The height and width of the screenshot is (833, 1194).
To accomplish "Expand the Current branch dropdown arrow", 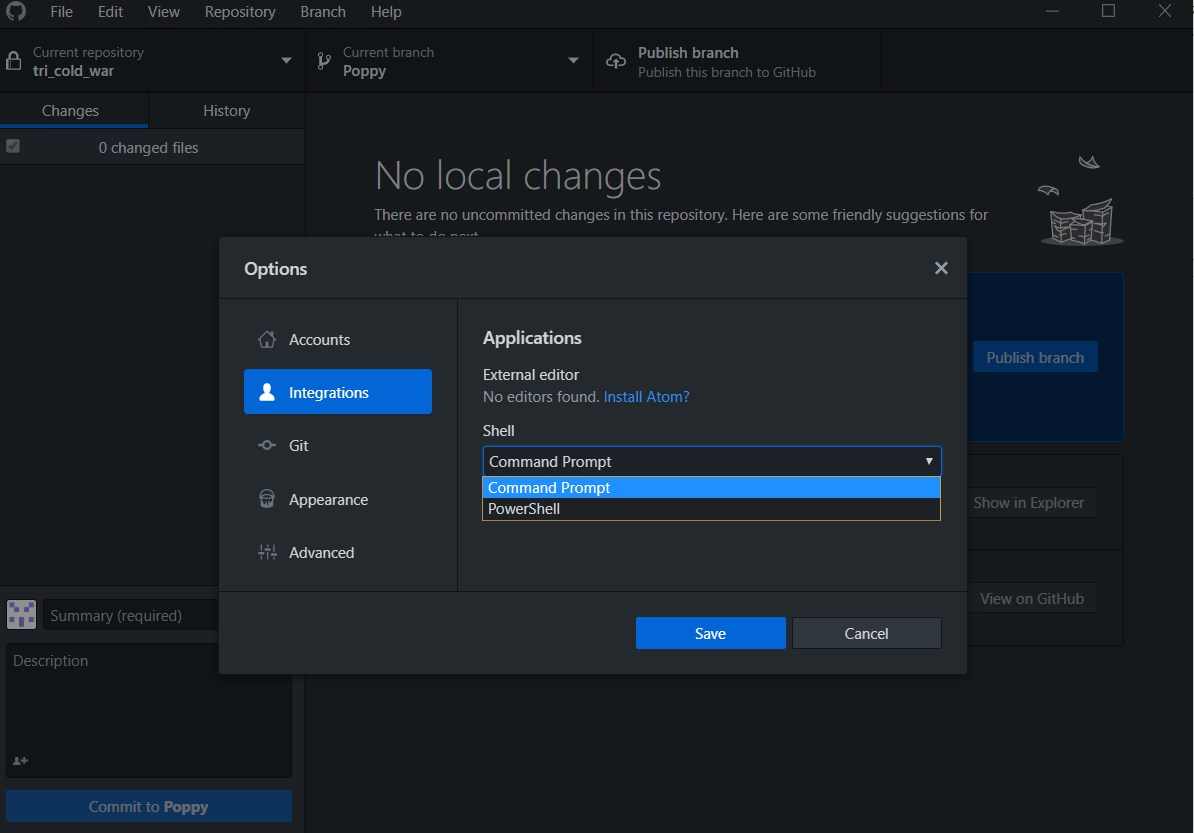I will pos(573,60).
